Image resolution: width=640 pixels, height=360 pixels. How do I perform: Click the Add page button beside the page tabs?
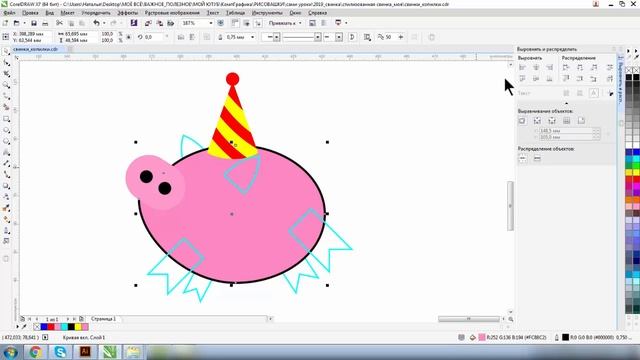point(81,319)
